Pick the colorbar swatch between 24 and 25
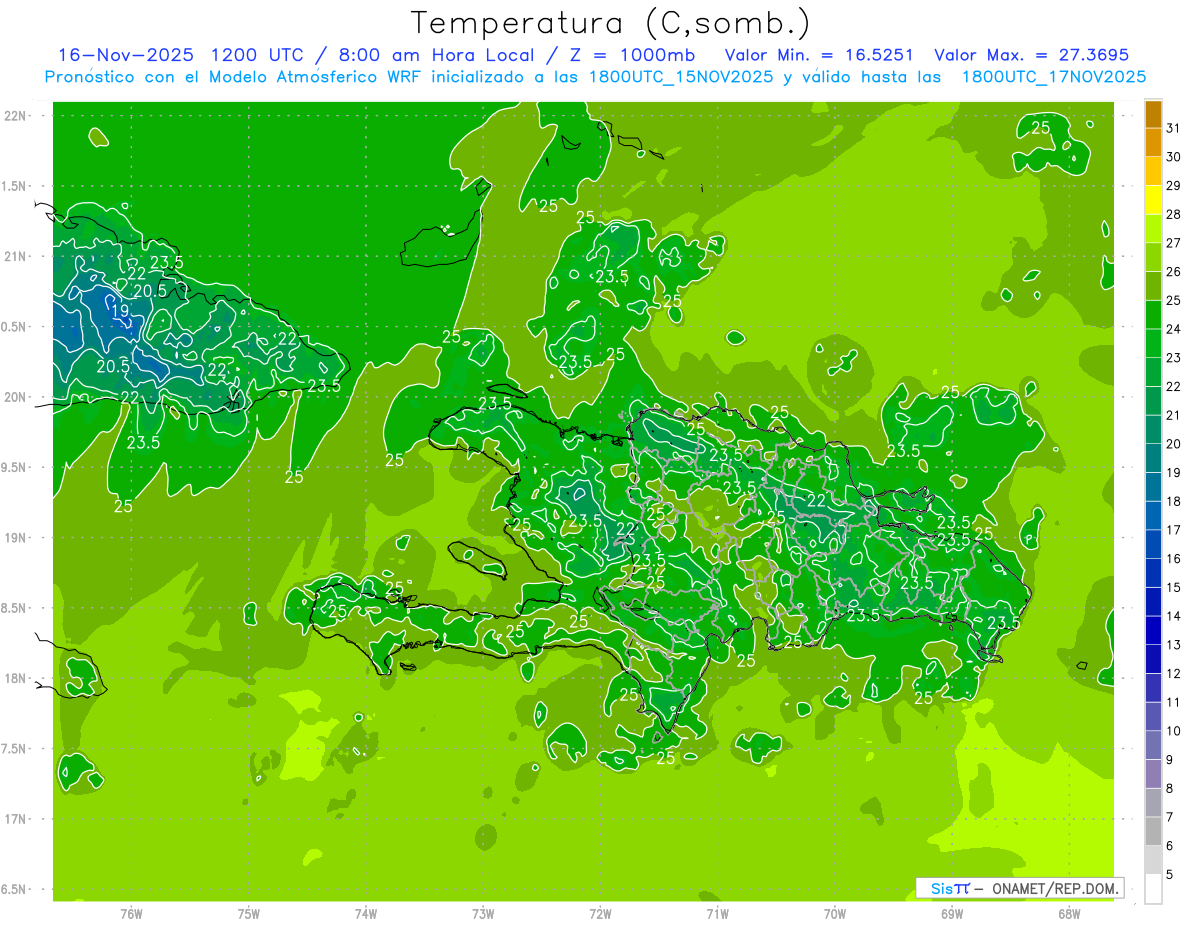The width and height of the screenshot is (1200, 927). pos(1153,314)
